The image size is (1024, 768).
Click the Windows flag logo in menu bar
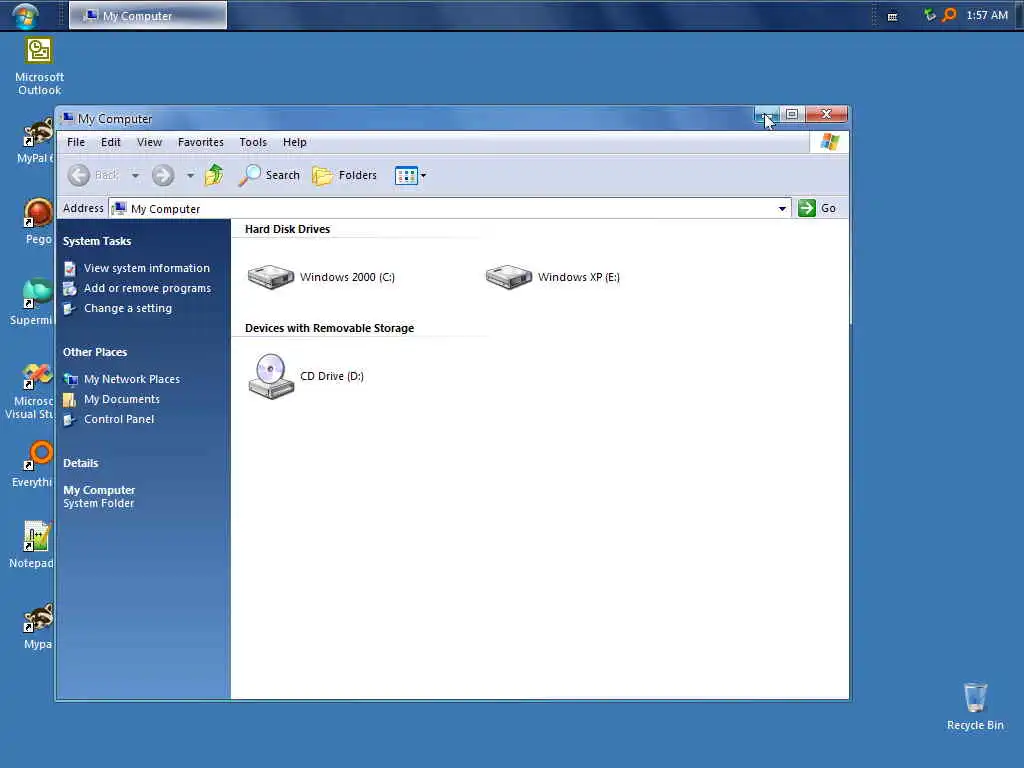(x=829, y=142)
